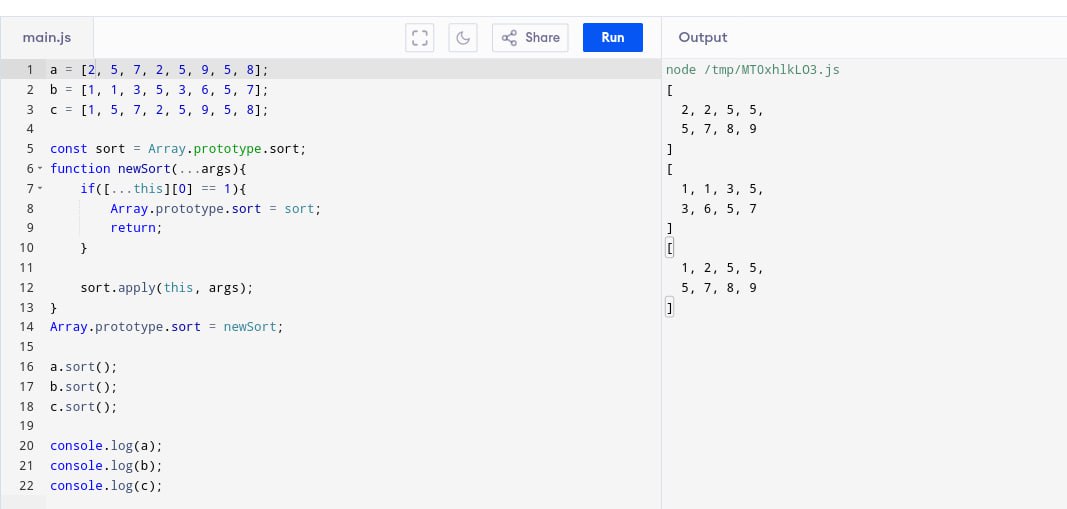Click the 'return;' statement in the editor
Viewport: 1067px width, 509px height.
[x=135, y=228]
